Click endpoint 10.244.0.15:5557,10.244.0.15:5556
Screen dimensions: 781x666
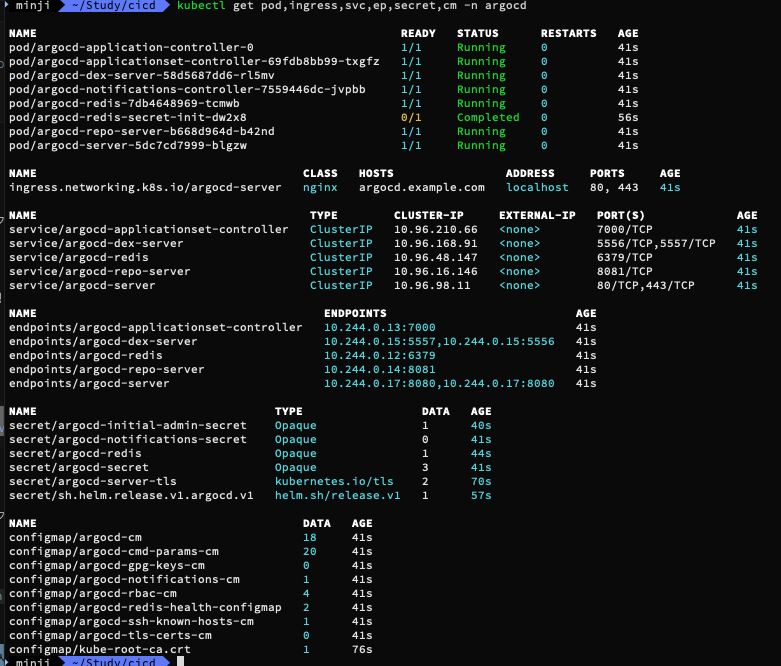click(x=439, y=341)
